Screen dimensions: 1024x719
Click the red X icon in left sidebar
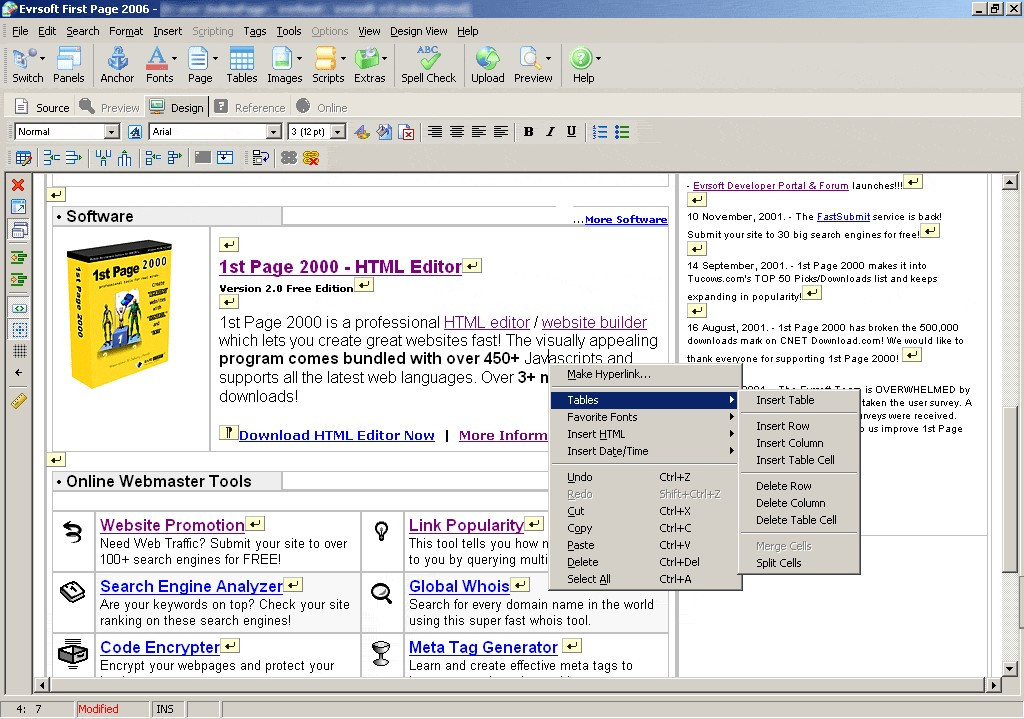tap(18, 185)
